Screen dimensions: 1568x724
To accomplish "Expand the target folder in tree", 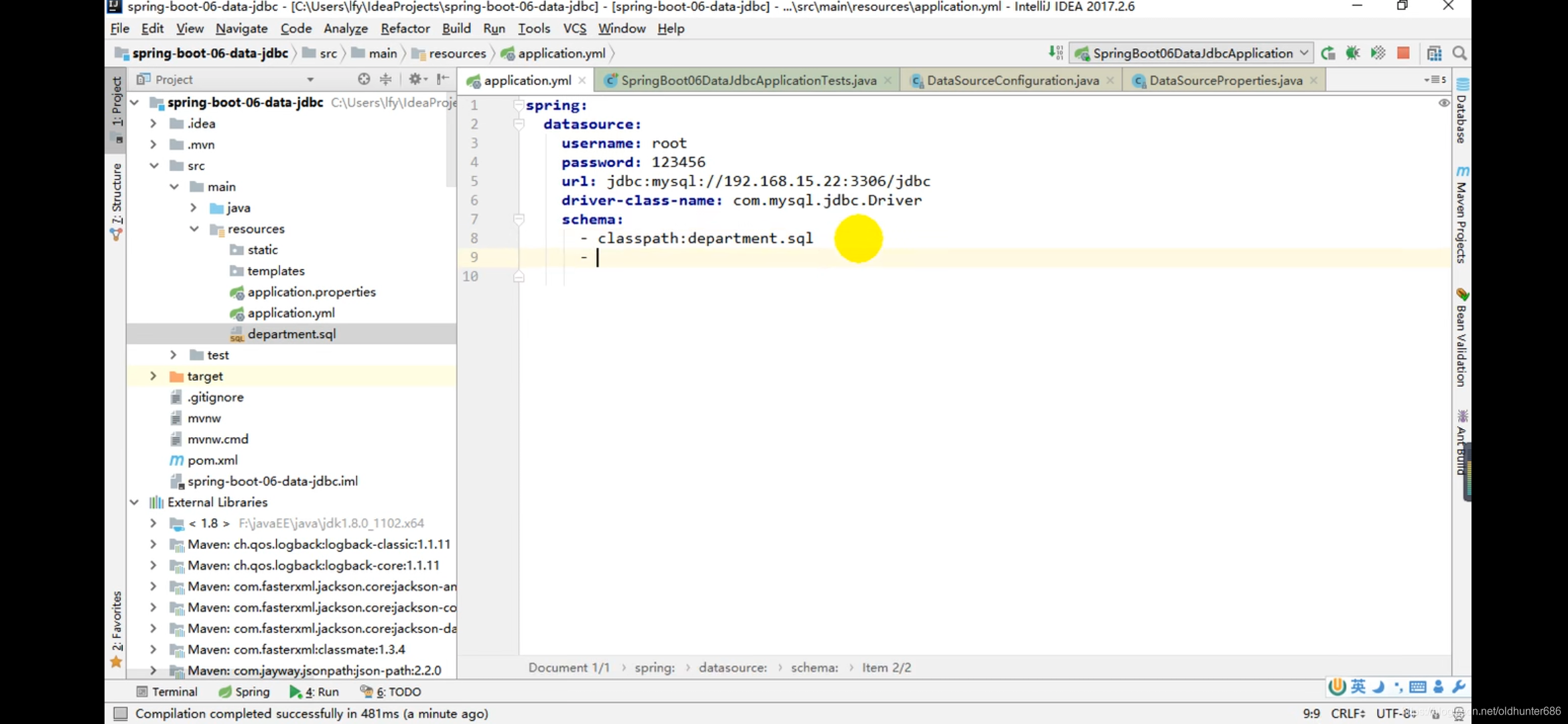I will 153,376.
